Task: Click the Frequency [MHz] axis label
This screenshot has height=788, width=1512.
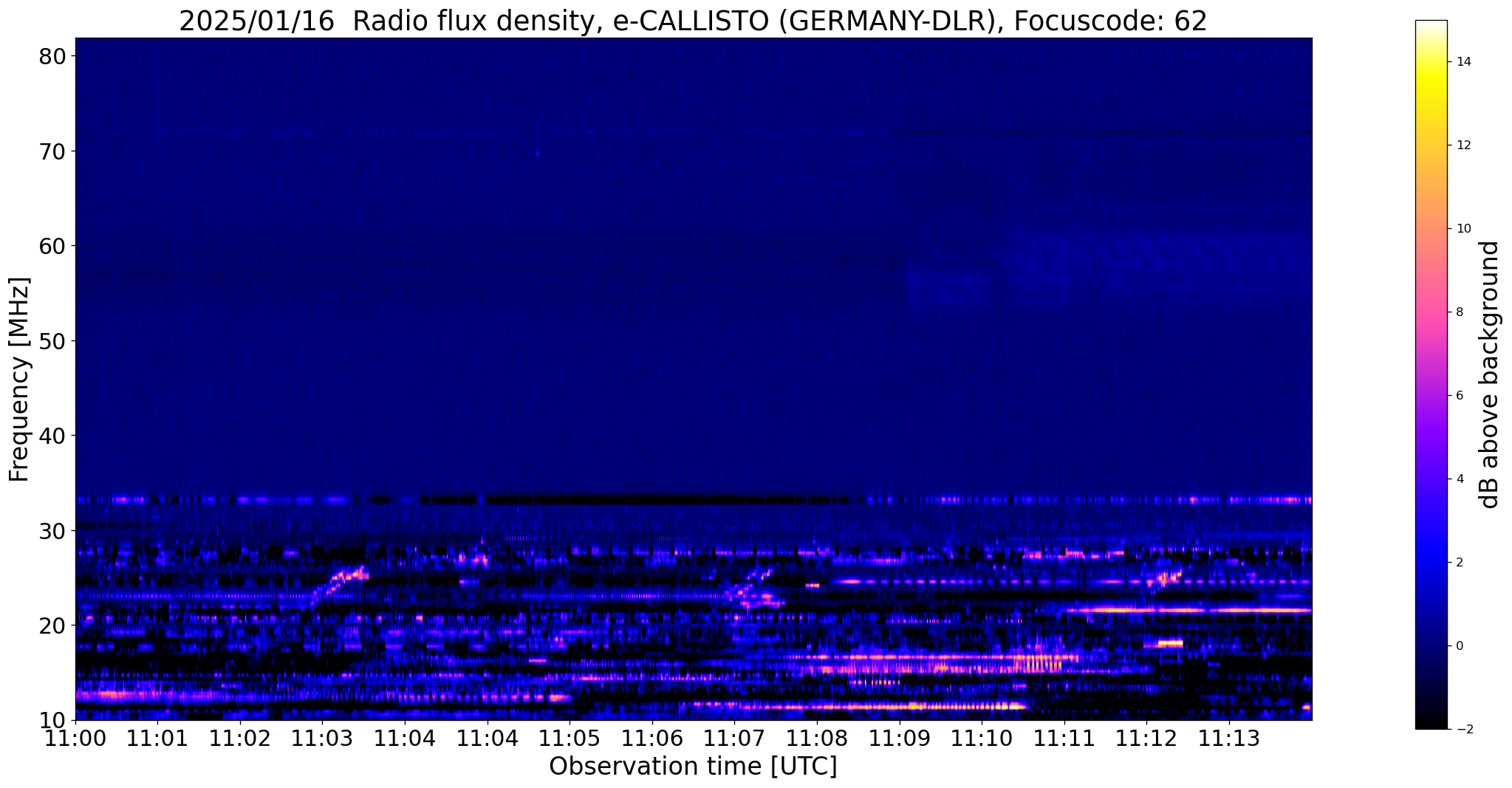Action: (x=19, y=380)
